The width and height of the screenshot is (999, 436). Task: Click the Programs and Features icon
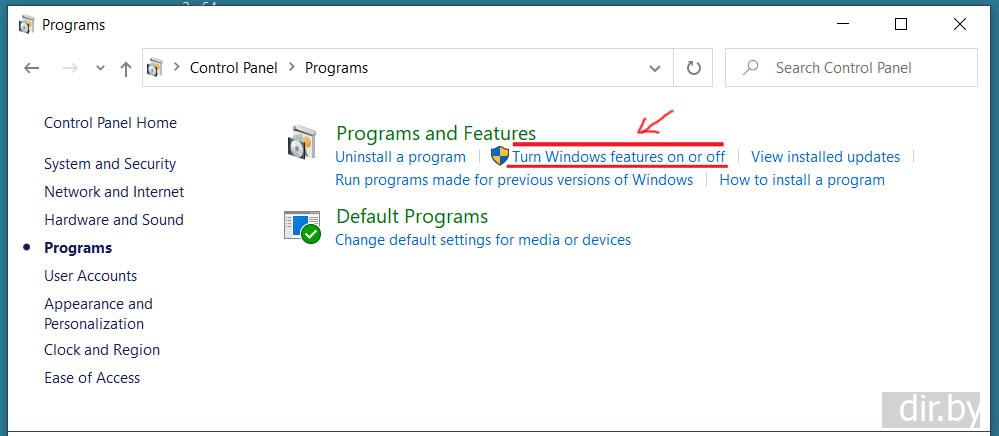click(x=301, y=144)
